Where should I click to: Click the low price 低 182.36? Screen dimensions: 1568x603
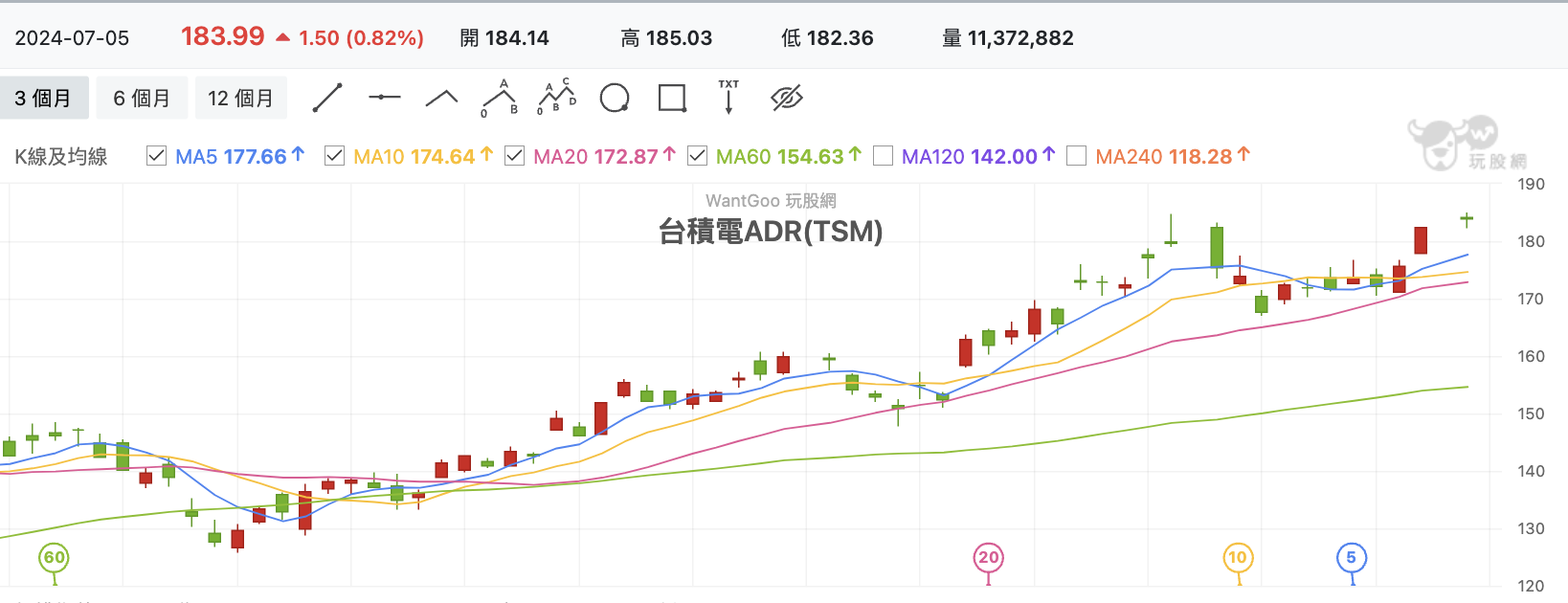click(827, 38)
